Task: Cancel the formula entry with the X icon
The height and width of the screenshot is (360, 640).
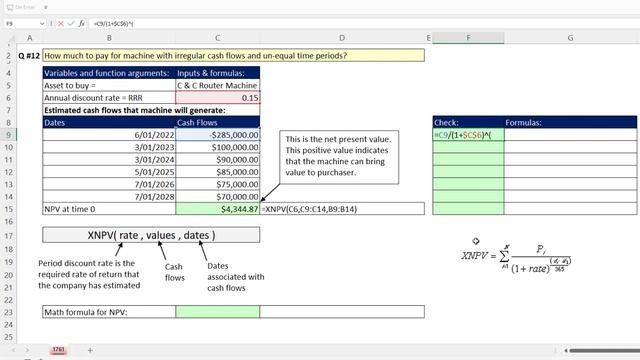Action: [61, 24]
